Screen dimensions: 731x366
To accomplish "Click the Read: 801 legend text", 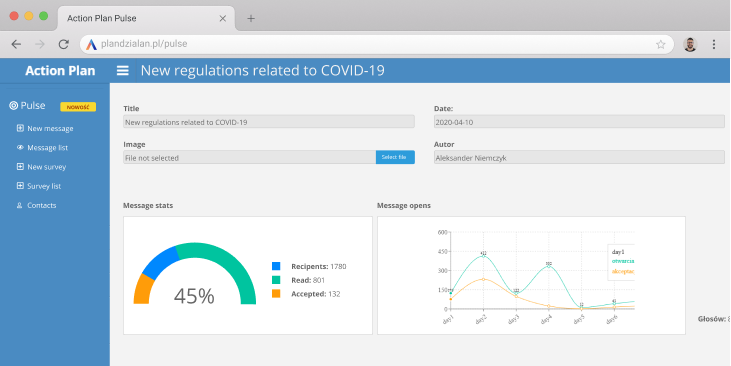I will pyautogui.click(x=308, y=280).
